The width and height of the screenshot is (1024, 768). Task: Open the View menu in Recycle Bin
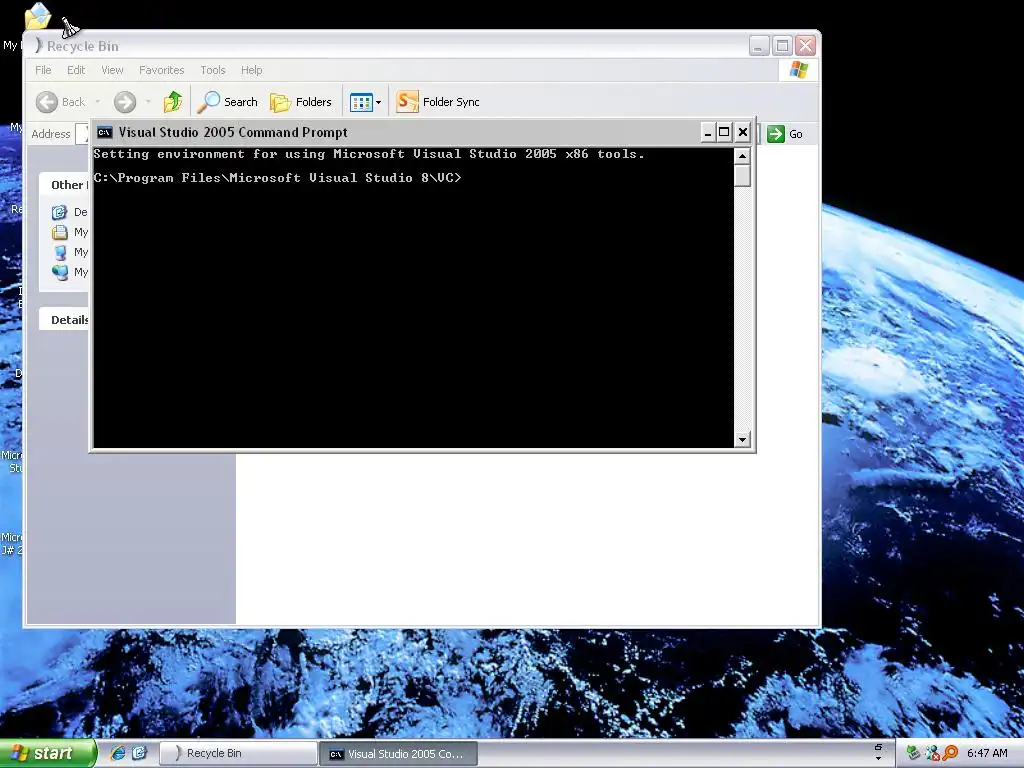112,70
